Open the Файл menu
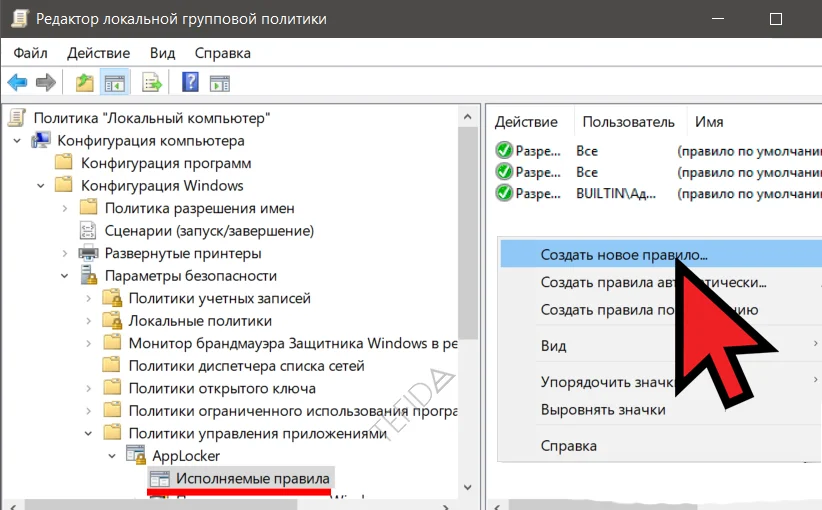Screen dimensions: 822x510 click(x=30, y=53)
